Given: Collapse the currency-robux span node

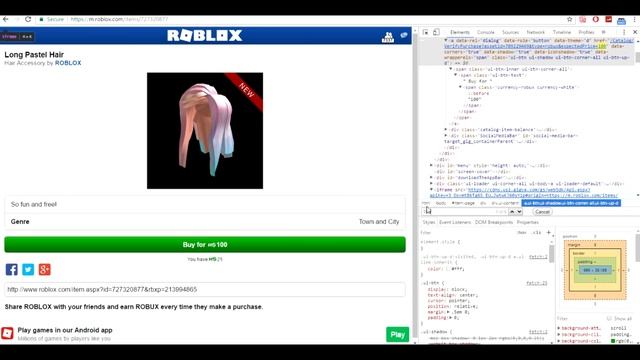Looking at the screenshot, I should pos(460,87).
